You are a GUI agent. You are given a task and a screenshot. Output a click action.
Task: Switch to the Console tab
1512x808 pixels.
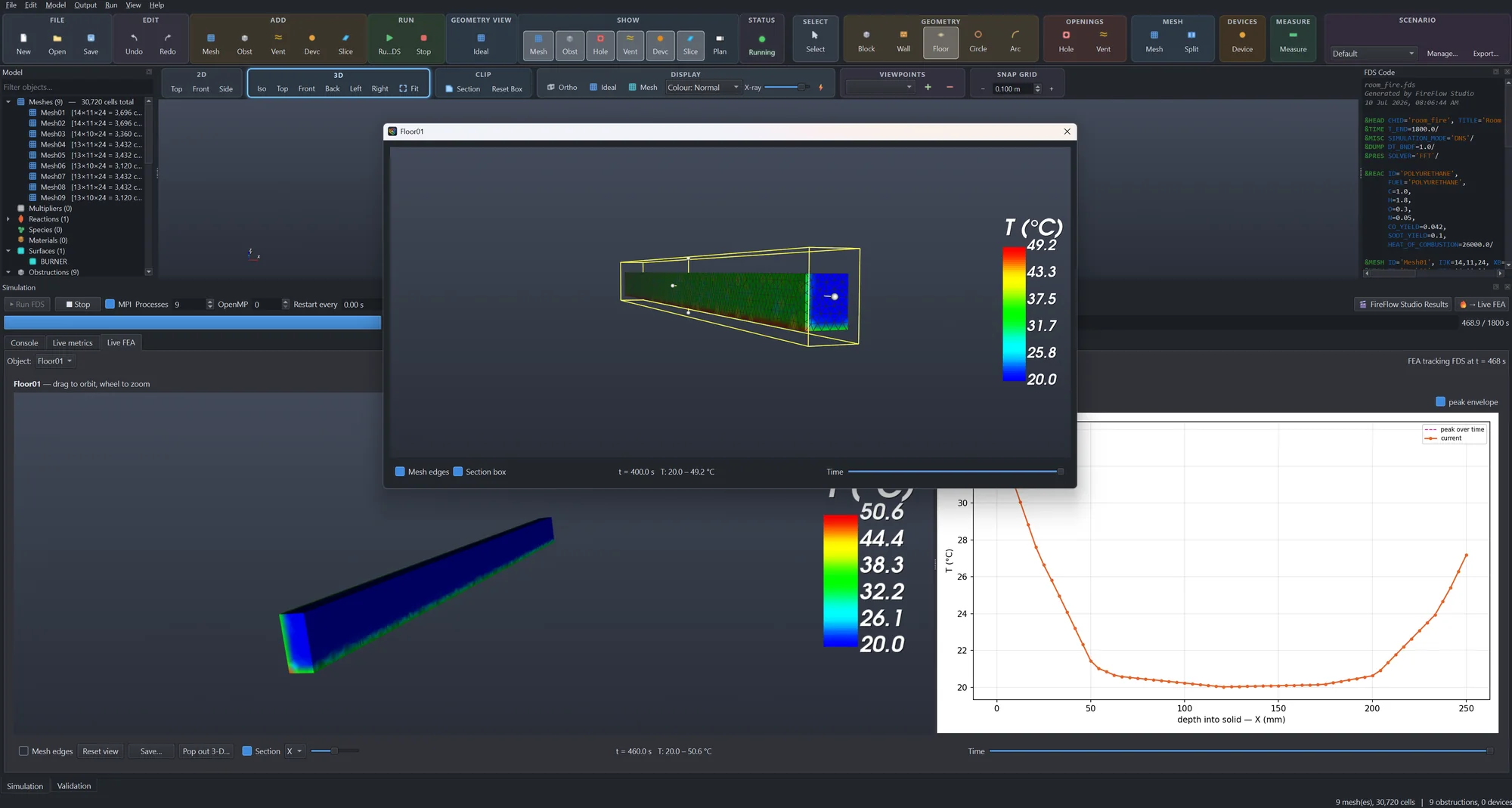(x=24, y=343)
